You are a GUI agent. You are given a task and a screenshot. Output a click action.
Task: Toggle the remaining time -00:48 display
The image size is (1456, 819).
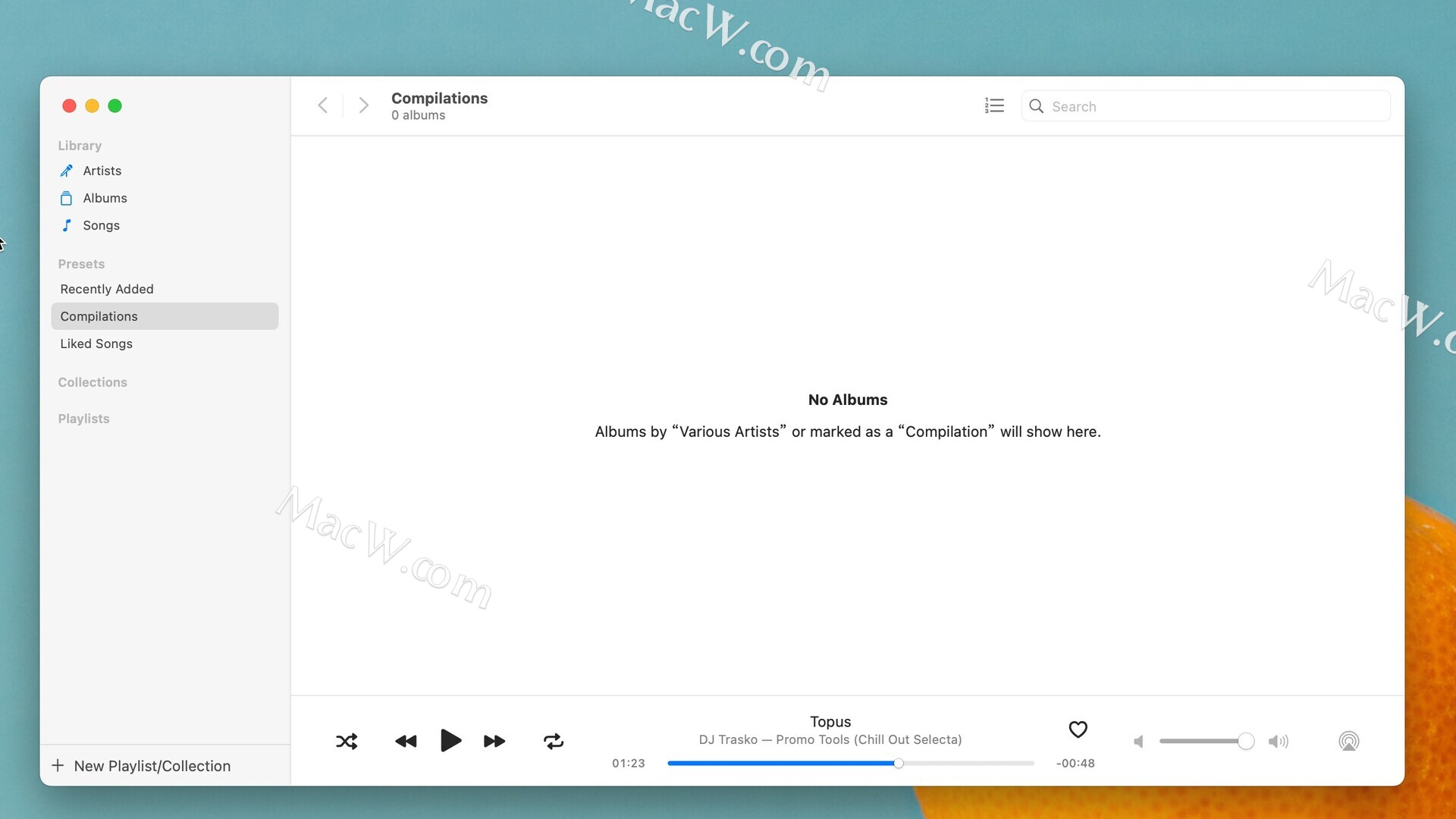tap(1075, 764)
